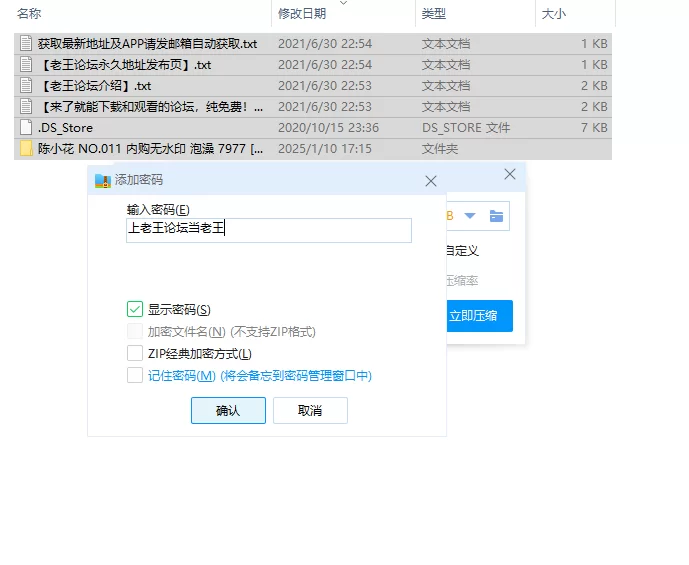Enable ZIP经典加密方式(L) checkbox
Screen dimensions: 689x565
135,353
